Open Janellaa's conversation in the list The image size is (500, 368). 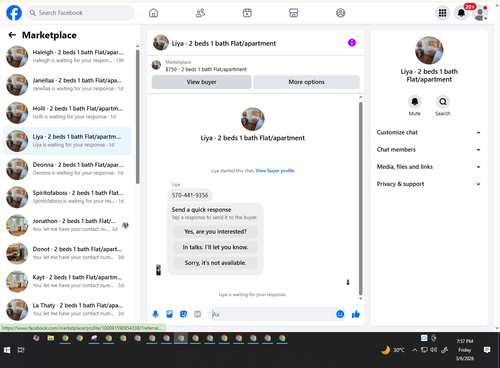pyautogui.click(x=67, y=84)
